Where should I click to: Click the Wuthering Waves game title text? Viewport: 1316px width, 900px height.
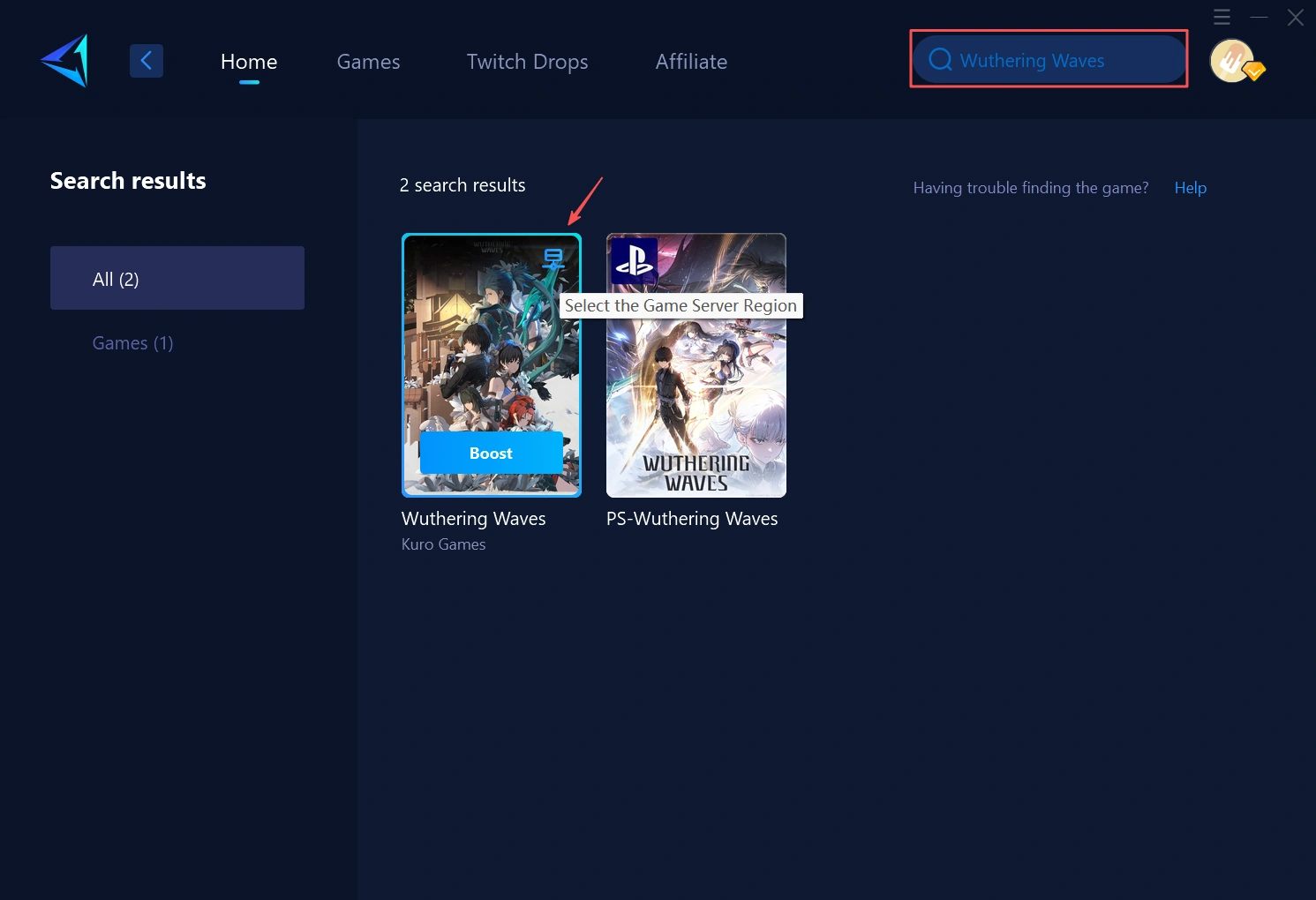coord(473,519)
